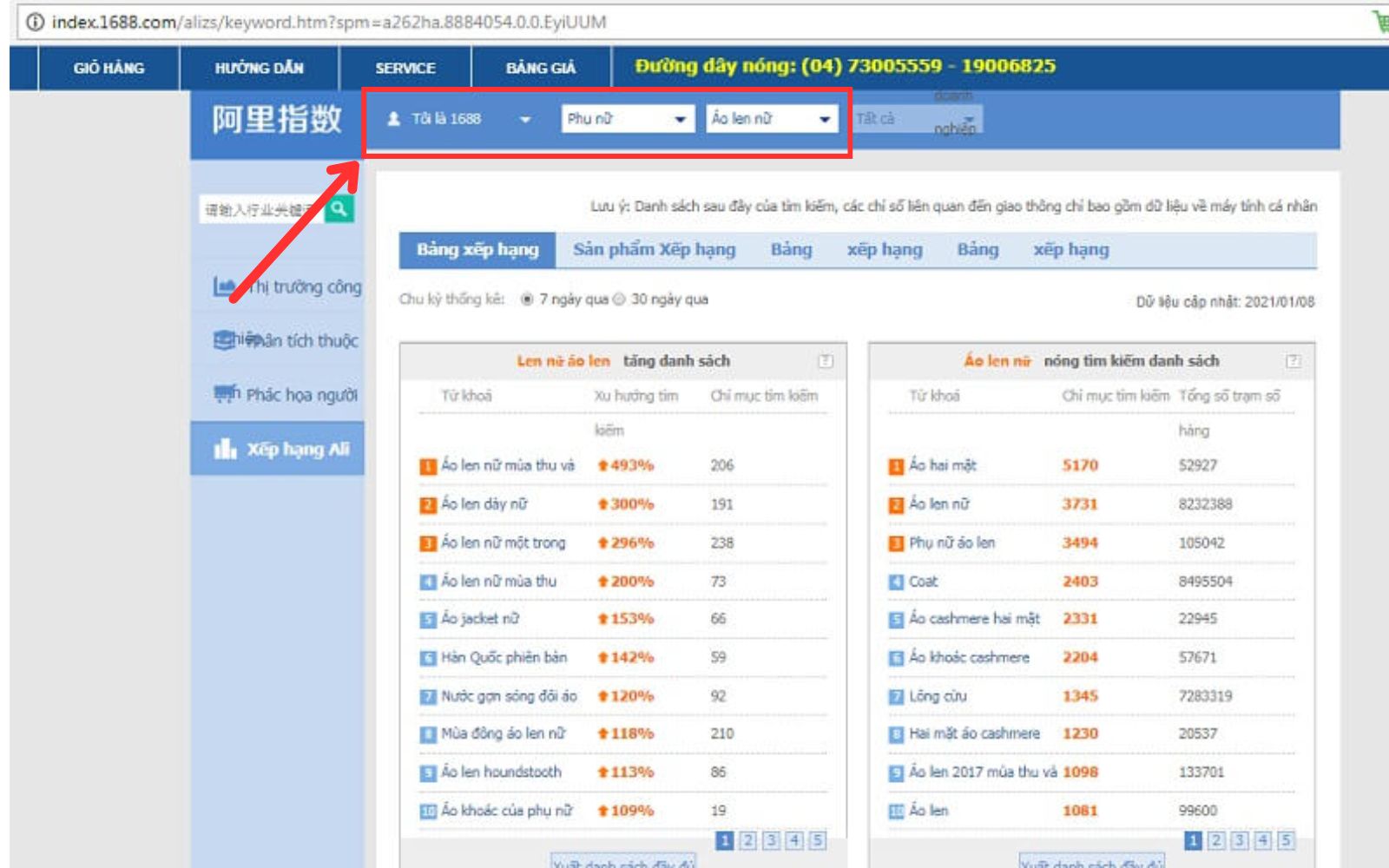Click keyword Lông cừu
Viewport: 1389px width, 868px height.
click(x=938, y=696)
